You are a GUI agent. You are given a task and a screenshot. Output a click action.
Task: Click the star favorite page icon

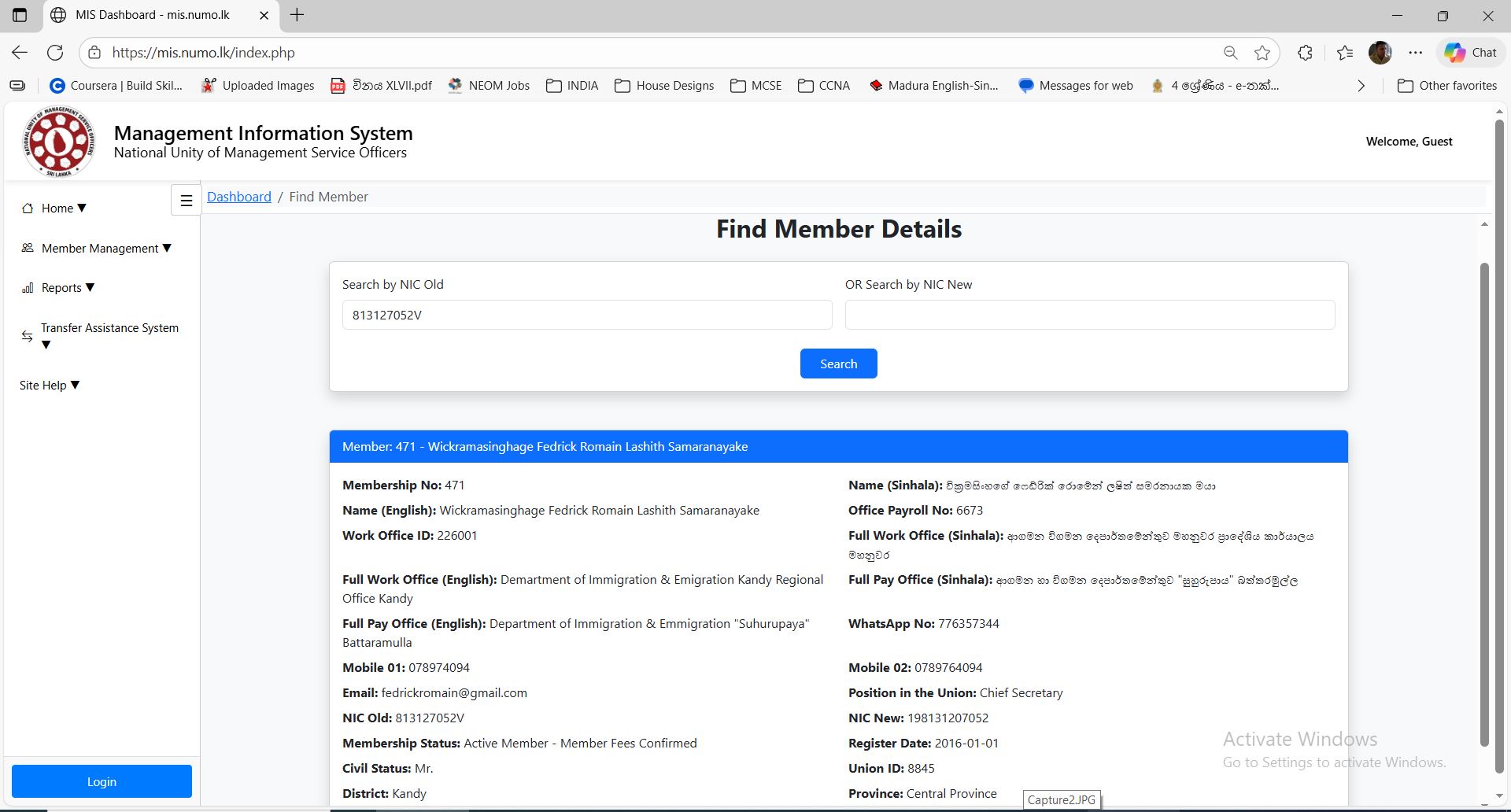[x=1262, y=53]
